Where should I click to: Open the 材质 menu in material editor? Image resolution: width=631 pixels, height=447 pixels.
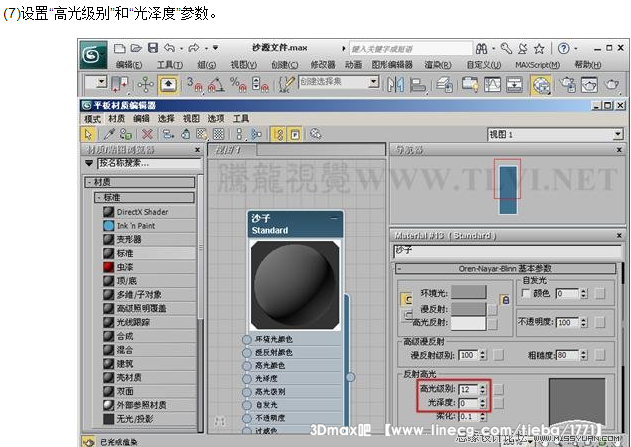coord(117,118)
